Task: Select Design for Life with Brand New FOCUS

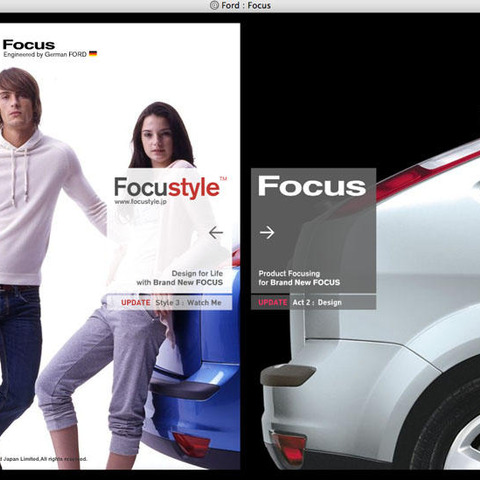Action: tap(180, 278)
